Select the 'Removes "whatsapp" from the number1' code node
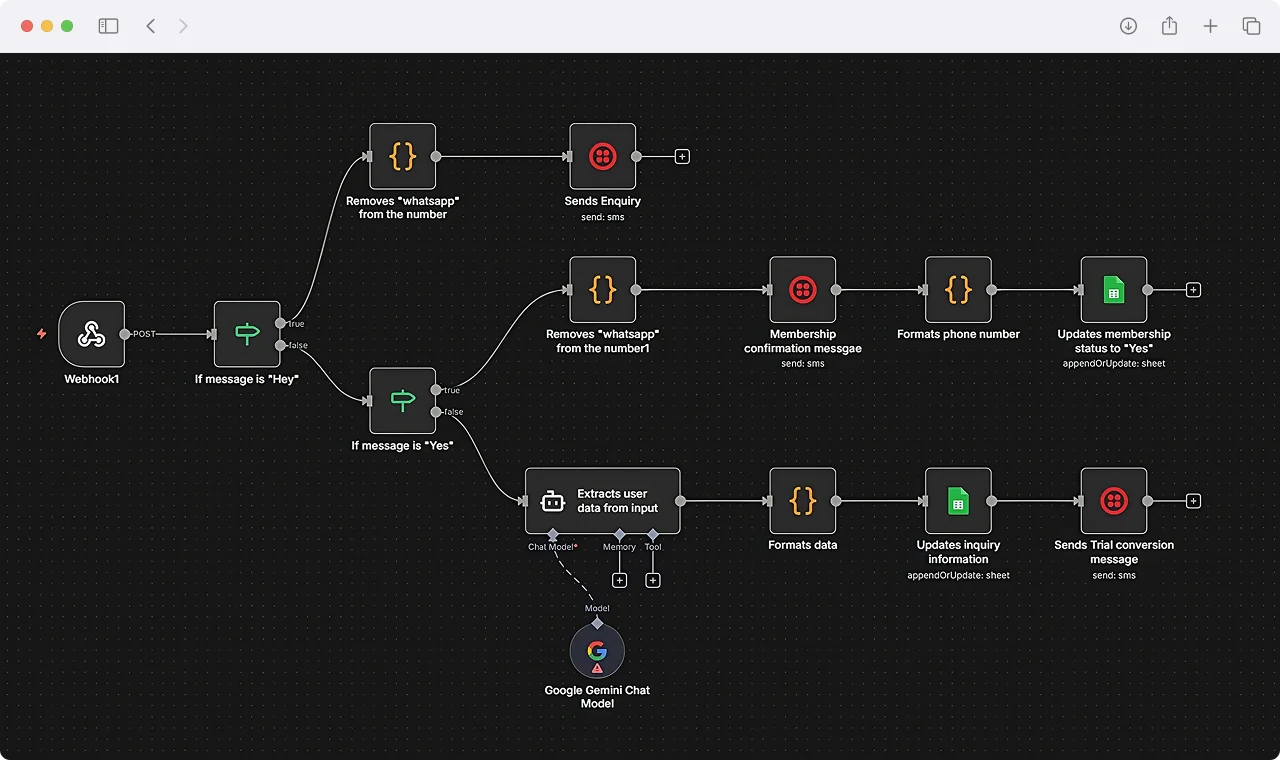This screenshot has height=760, width=1280. pos(603,290)
